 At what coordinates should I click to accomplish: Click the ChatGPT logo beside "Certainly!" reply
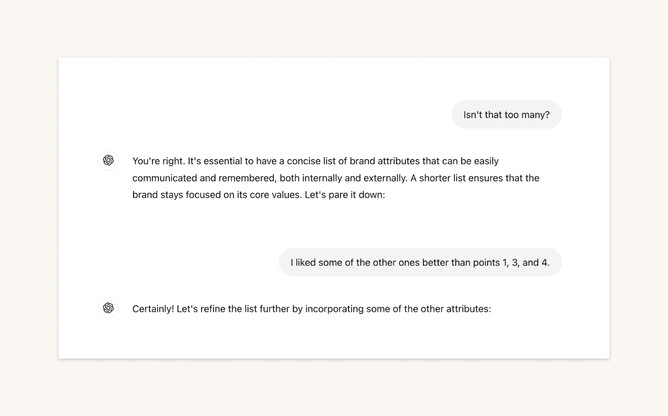click(x=108, y=308)
